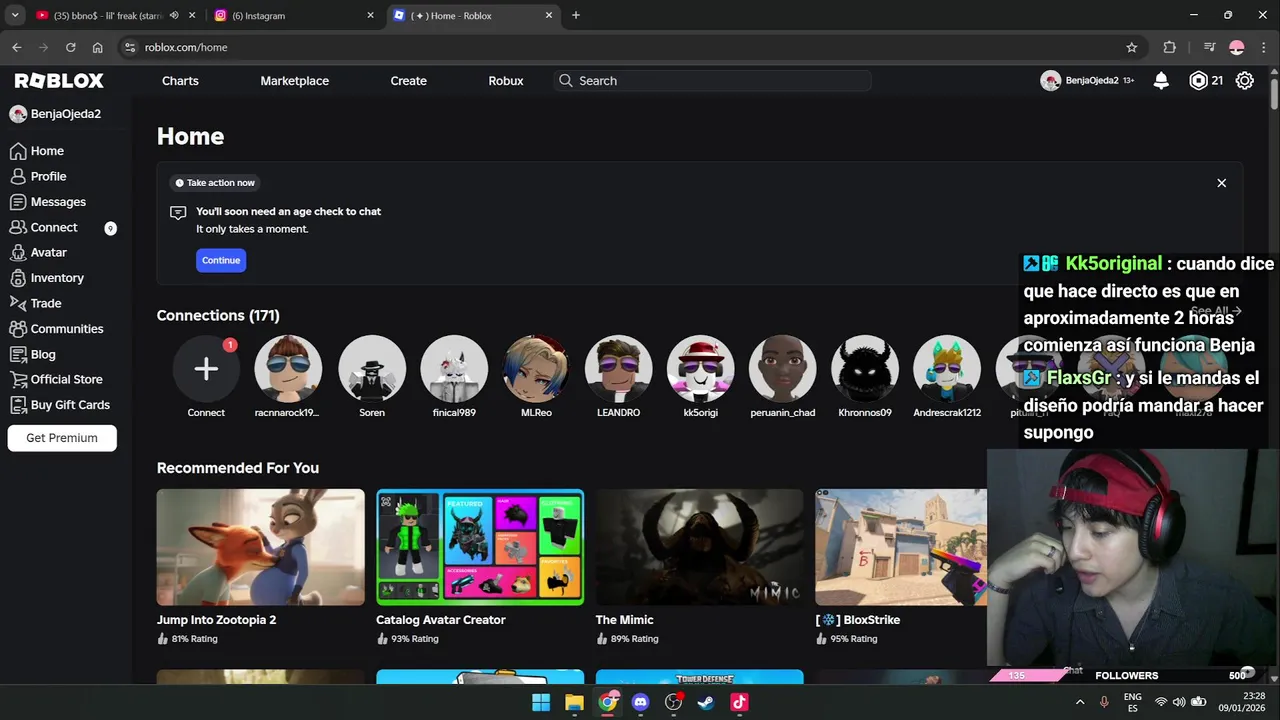Open Marketplace in the Roblox nav

tap(295, 81)
